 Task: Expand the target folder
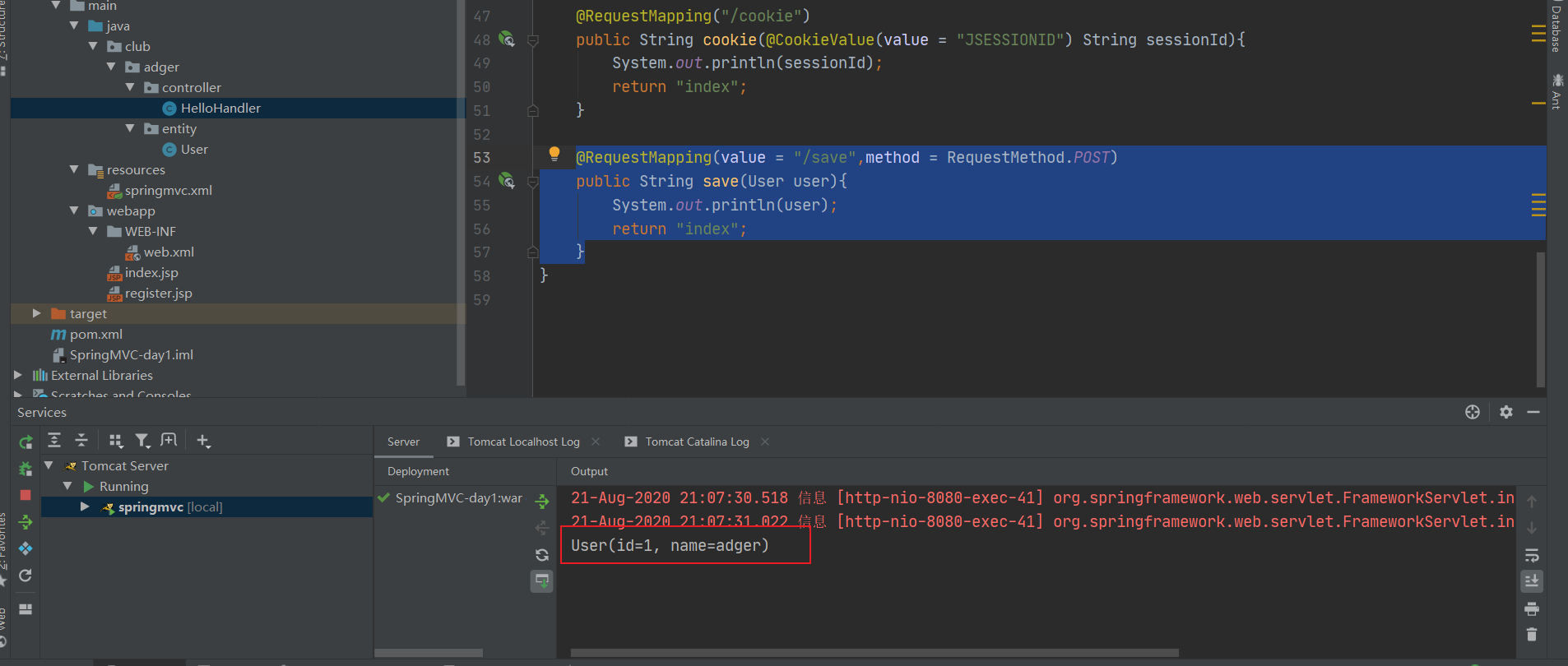coord(36,313)
